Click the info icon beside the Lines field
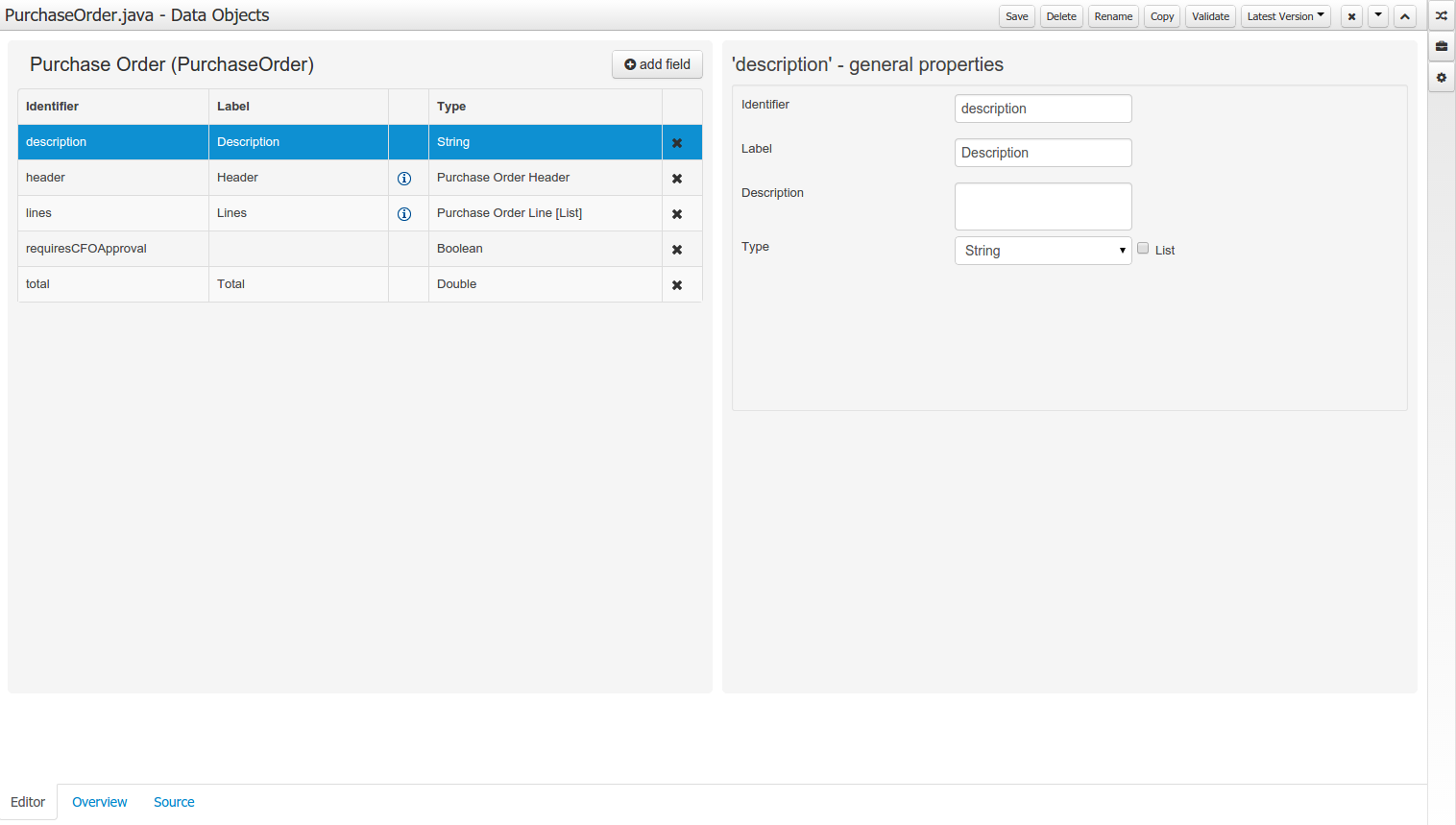The image size is (1456, 825). 402,213
